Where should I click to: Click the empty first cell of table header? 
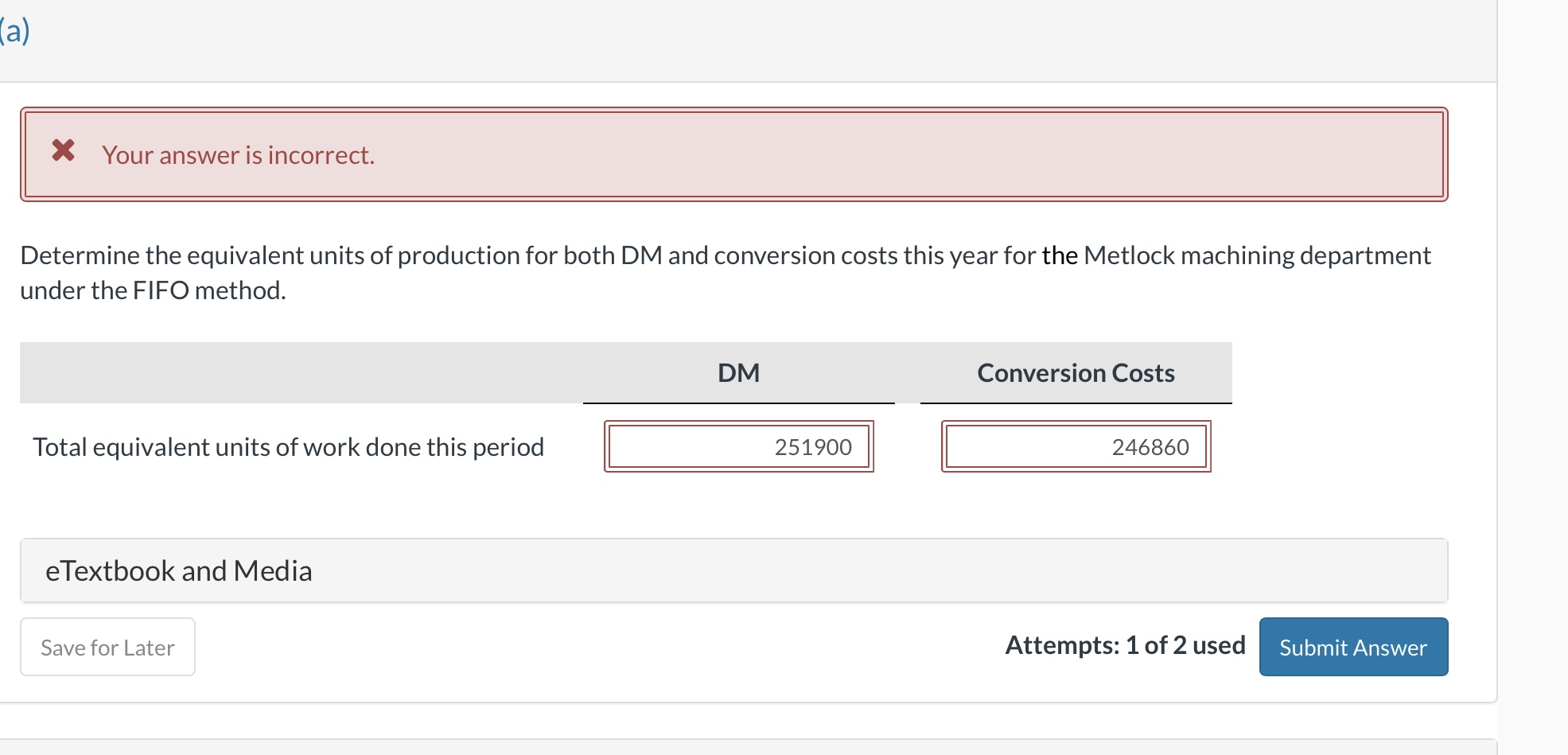pos(301,373)
